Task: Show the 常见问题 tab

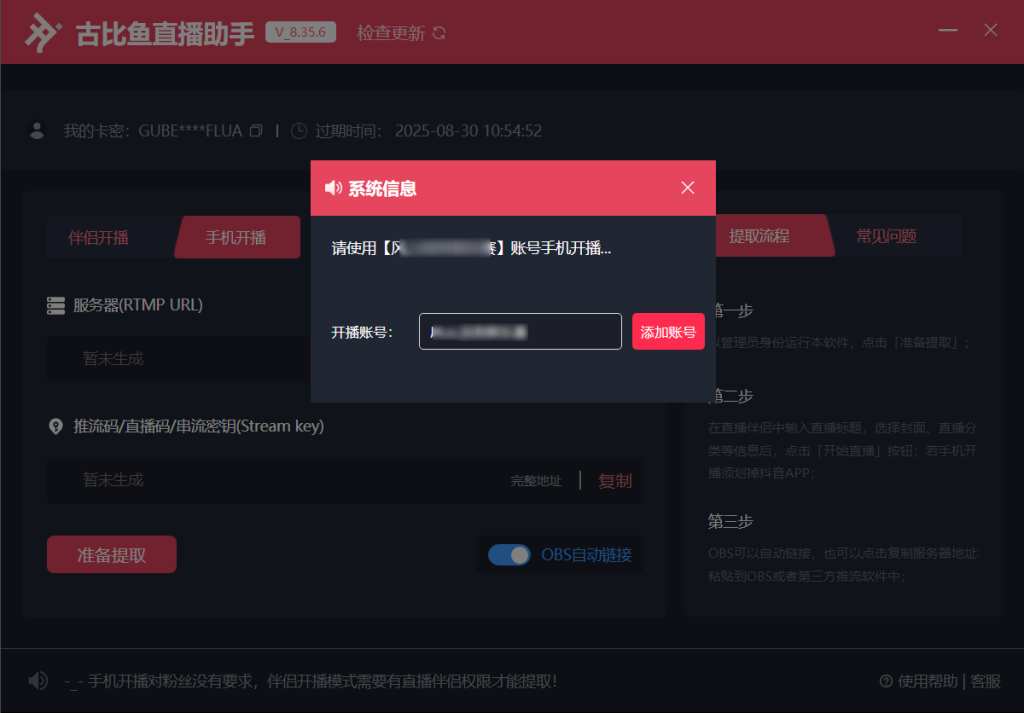Action: tap(886, 236)
